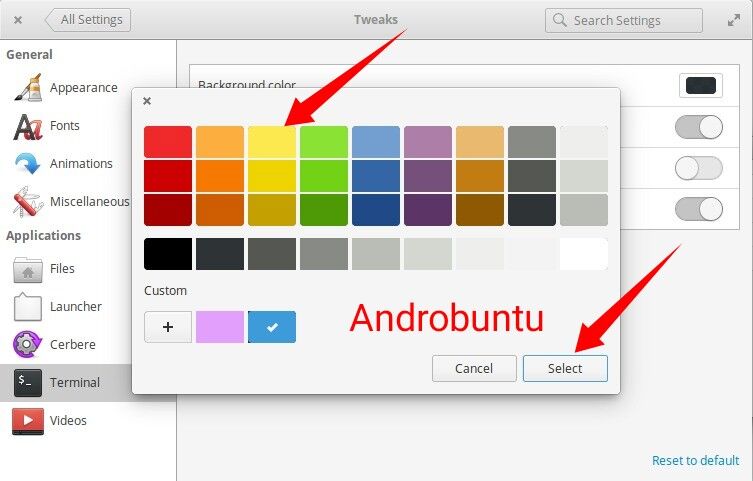Open the Files application settings

62,269
